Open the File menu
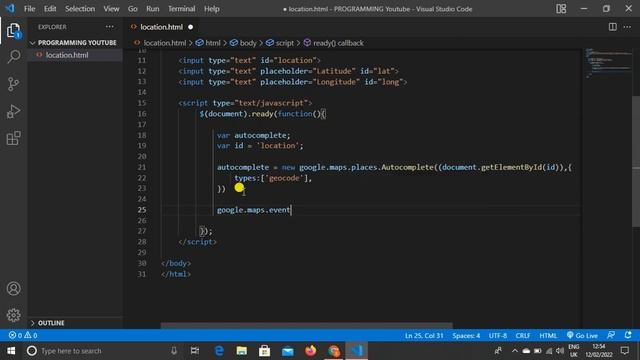Screen dimensions: 640x360 coord(29,9)
